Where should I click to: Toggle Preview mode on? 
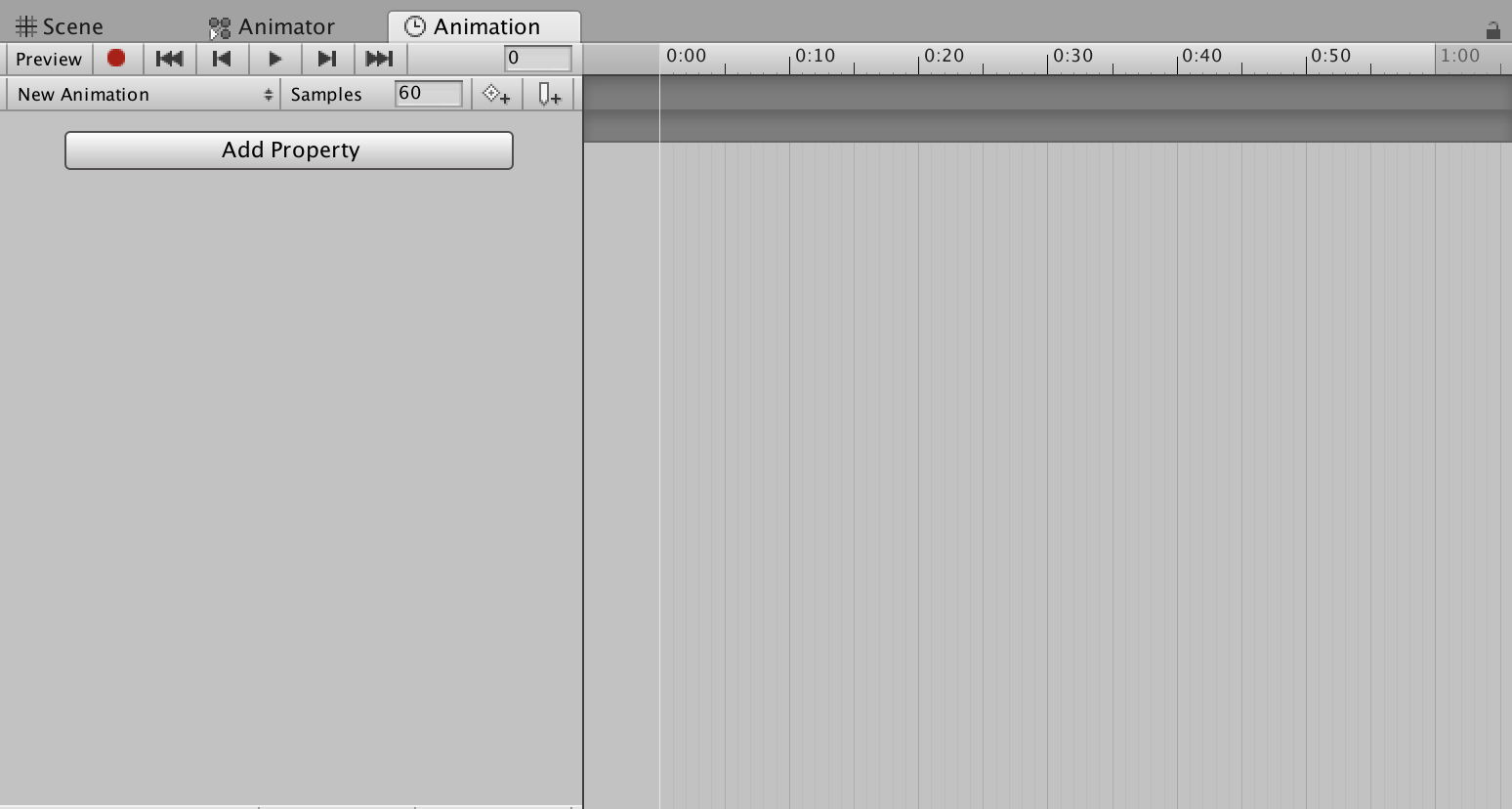tap(48, 59)
